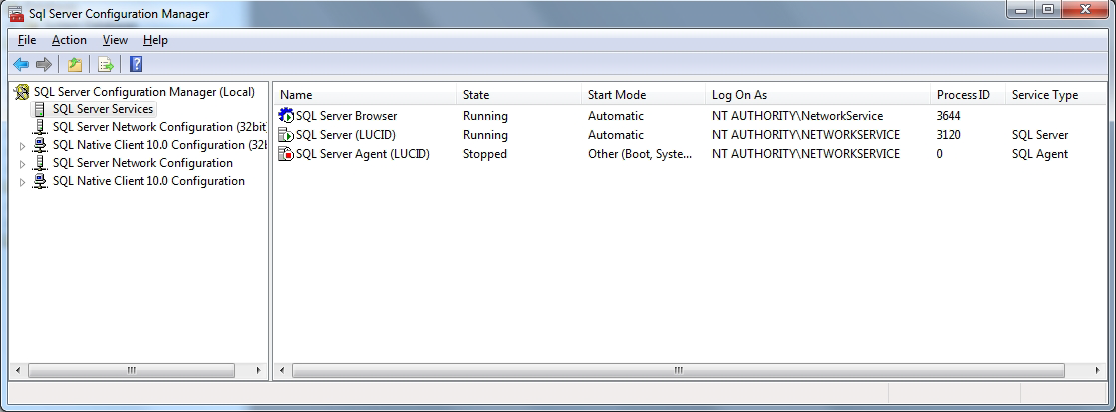The width and height of the screenshot is (1116, 412).
Task: Click the Export List toolbar icon
Action: click(106, 65)
